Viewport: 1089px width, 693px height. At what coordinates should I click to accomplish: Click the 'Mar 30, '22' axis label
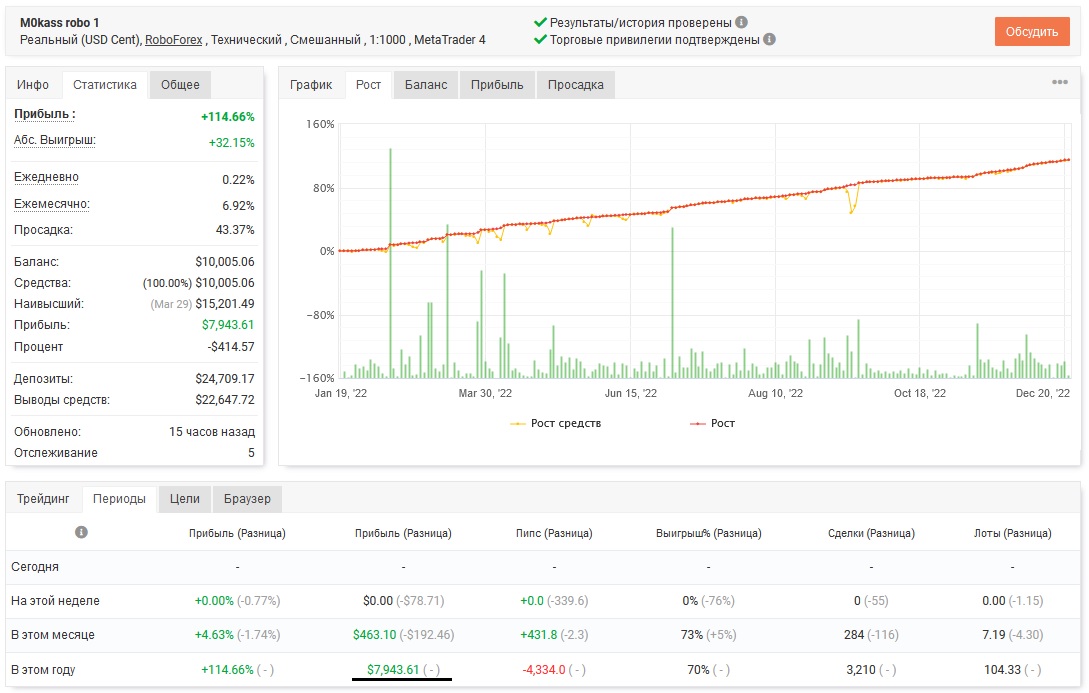tap(485, 393)
